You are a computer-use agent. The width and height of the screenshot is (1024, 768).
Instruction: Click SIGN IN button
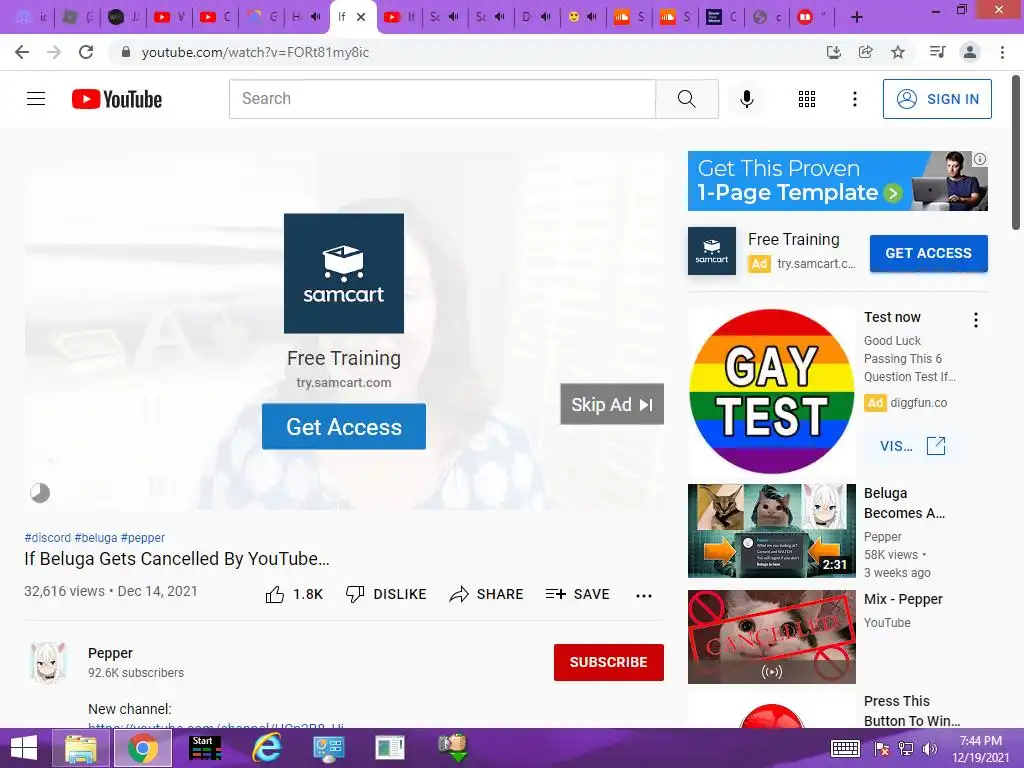[x=937, y=99]
